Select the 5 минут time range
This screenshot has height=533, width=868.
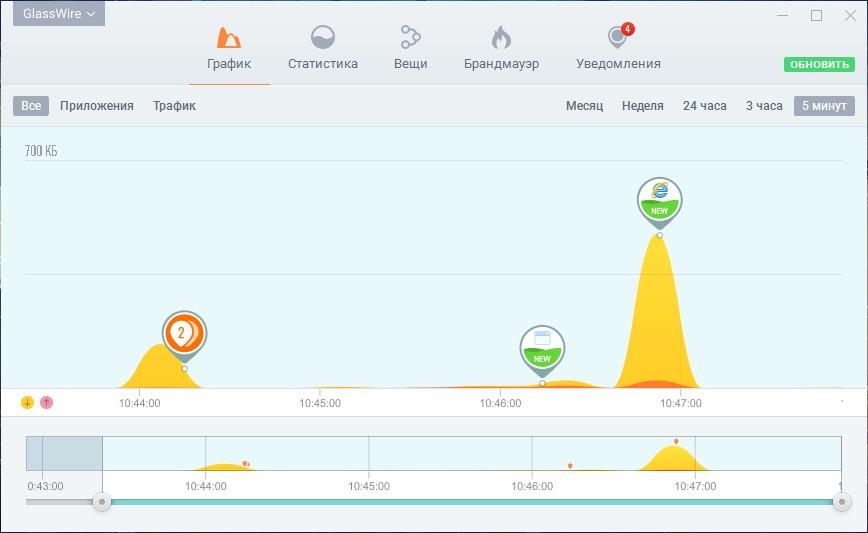point(824,106)
